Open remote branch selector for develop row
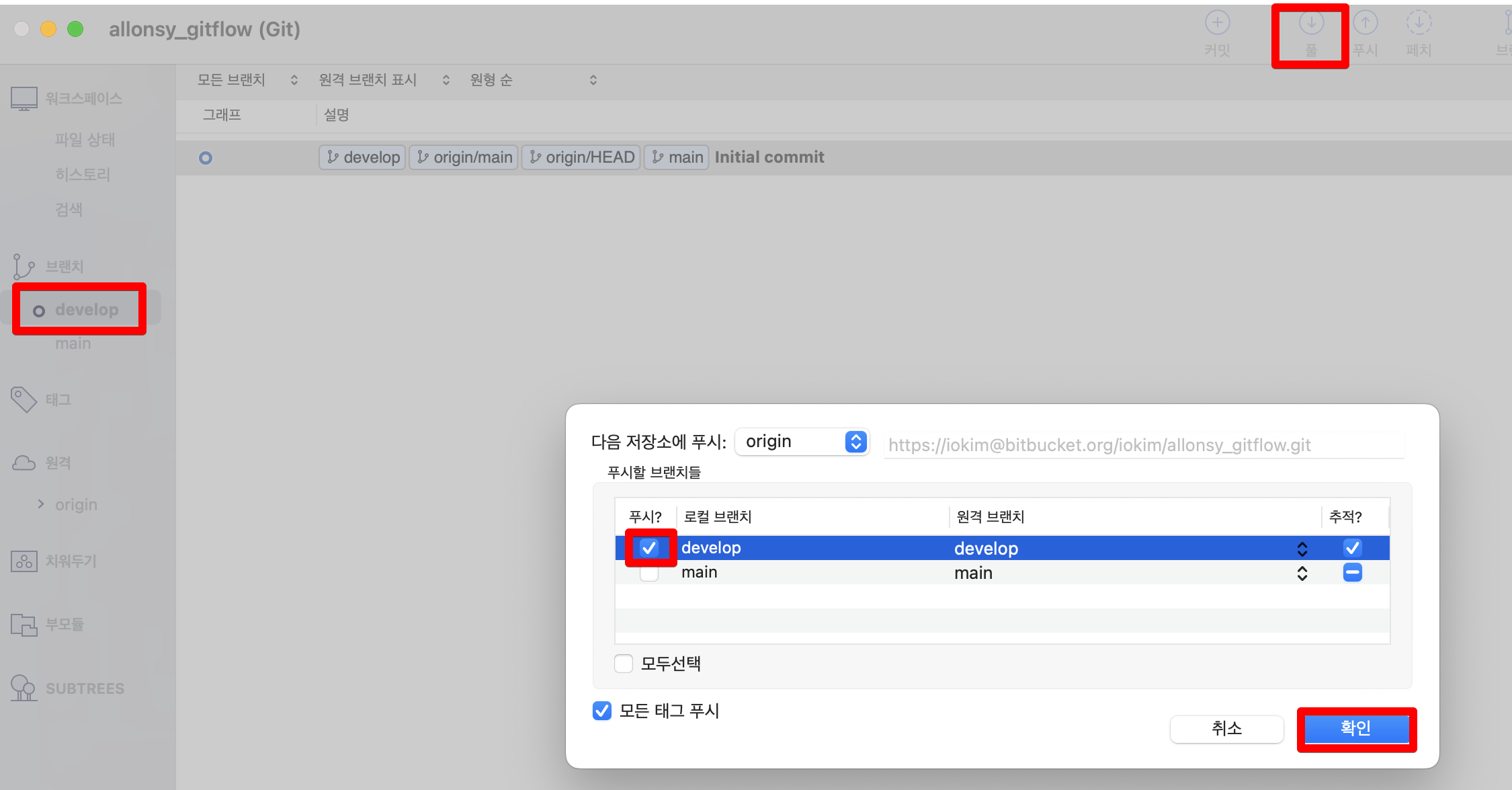Screen dimensions: 1512x790 1302,549
